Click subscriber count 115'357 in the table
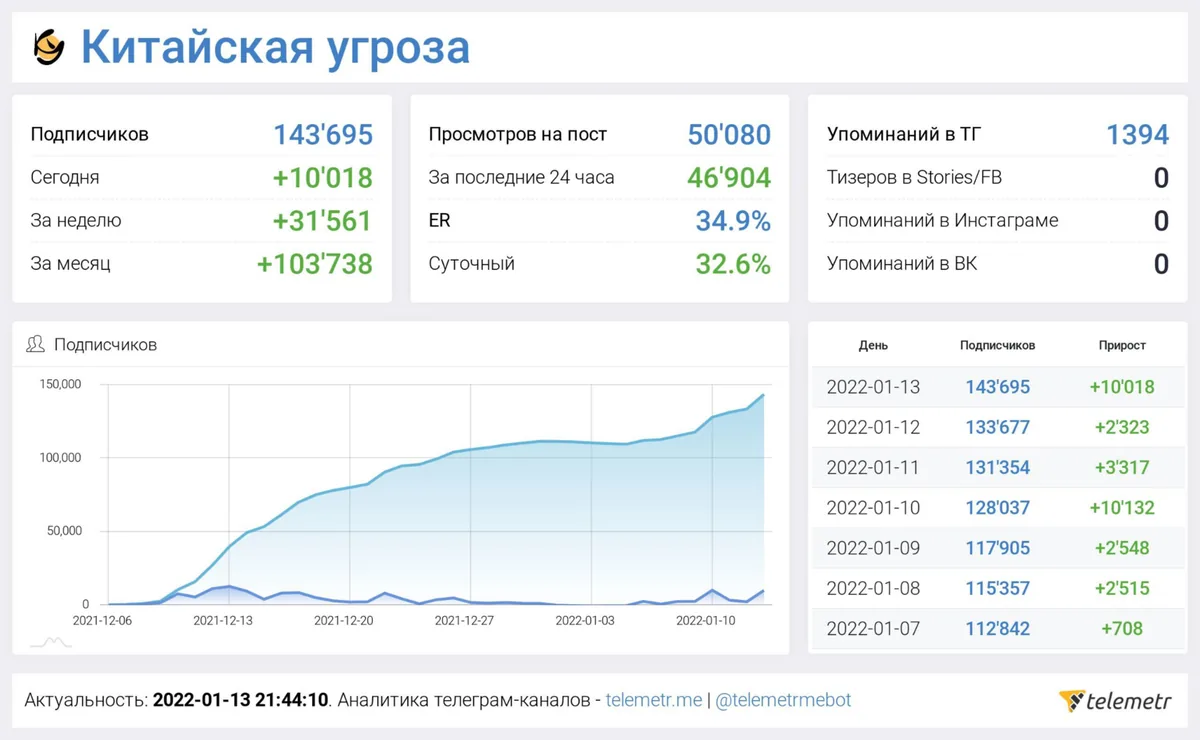Viewport: 1200px width, 740px height. pyautogui.click(x=998, y=588)
